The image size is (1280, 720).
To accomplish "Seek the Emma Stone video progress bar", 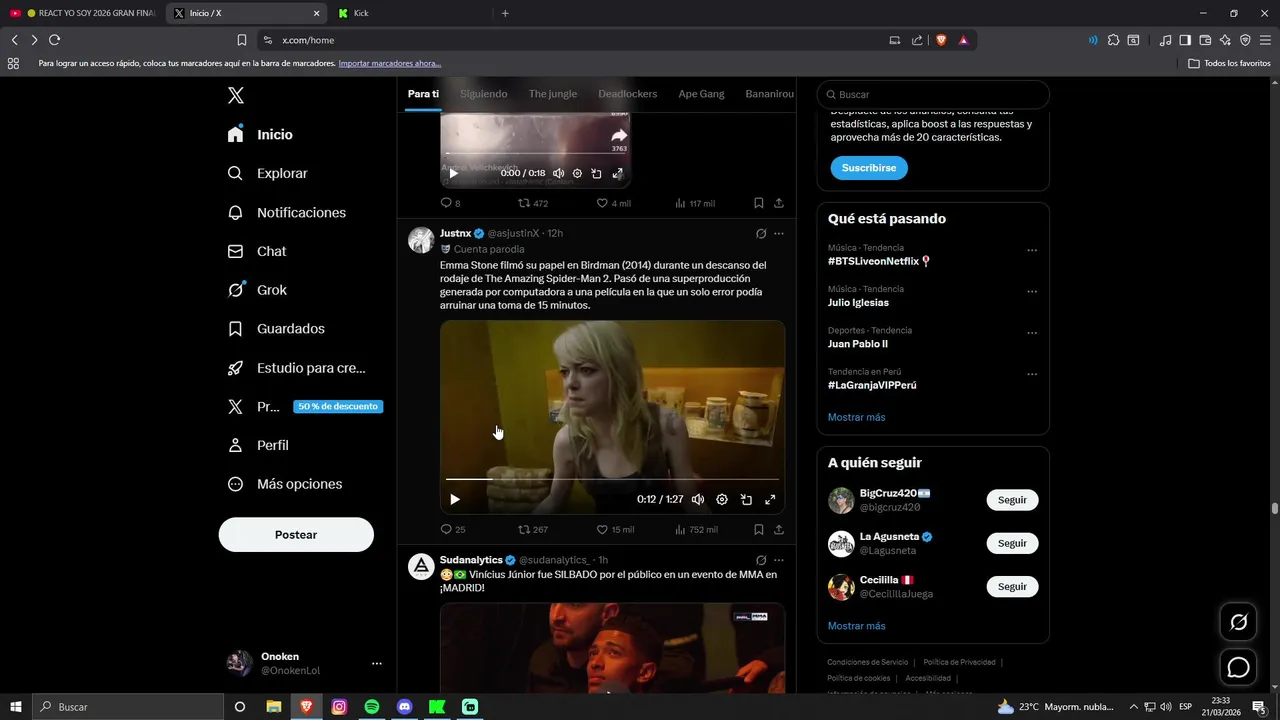I will [x=612, y=479].
